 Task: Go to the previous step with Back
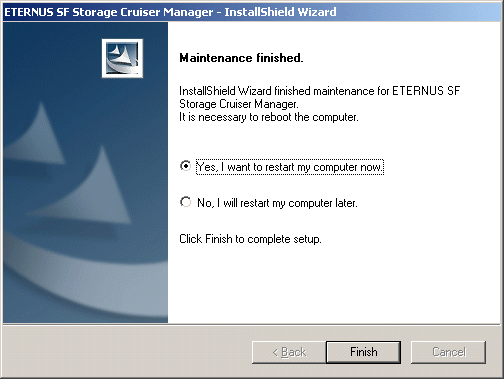coord(289,352)
